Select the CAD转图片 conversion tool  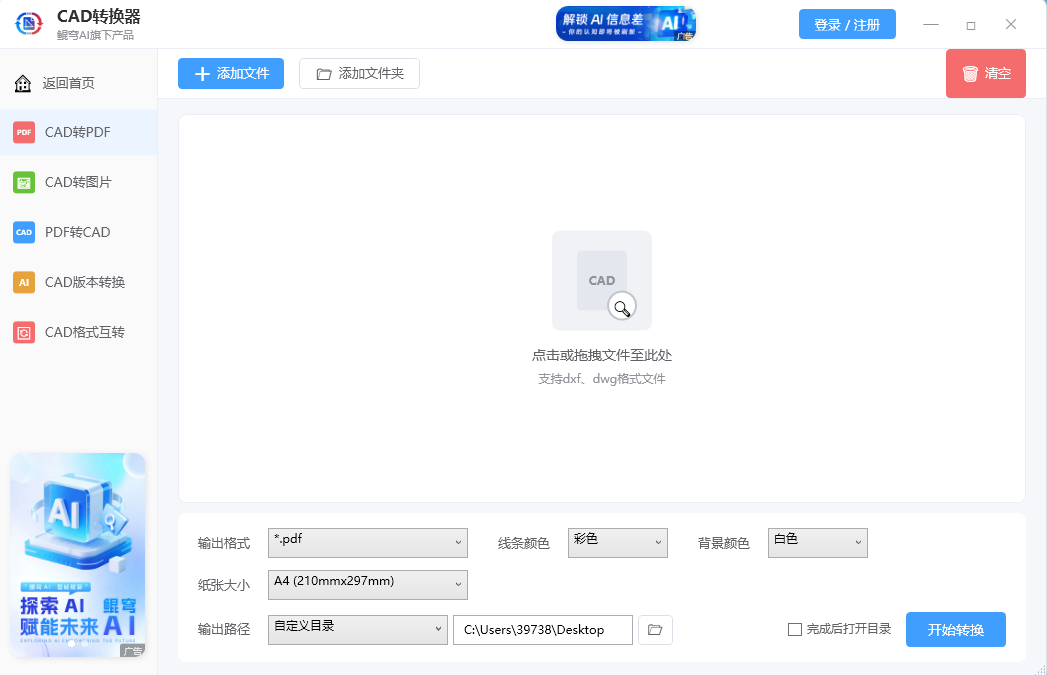(70, 182)
